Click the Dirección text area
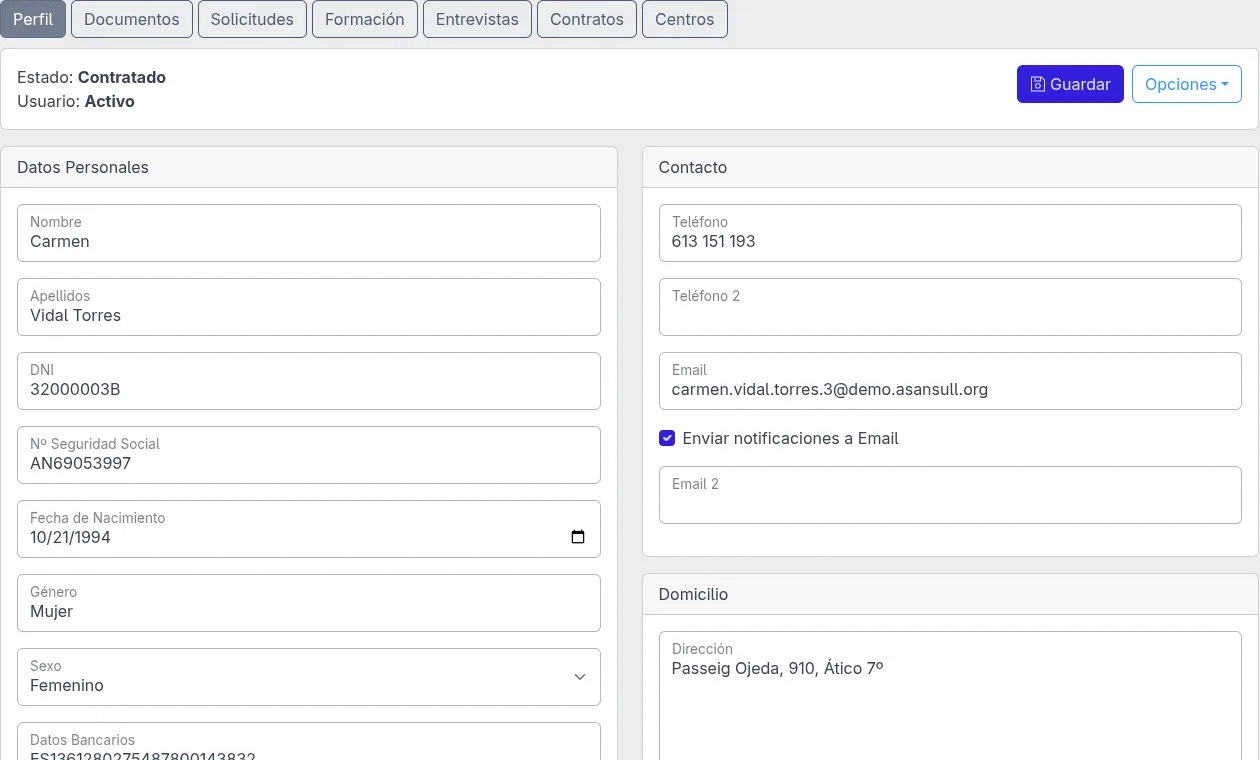The image size is (1260, 760). point(950,695)
